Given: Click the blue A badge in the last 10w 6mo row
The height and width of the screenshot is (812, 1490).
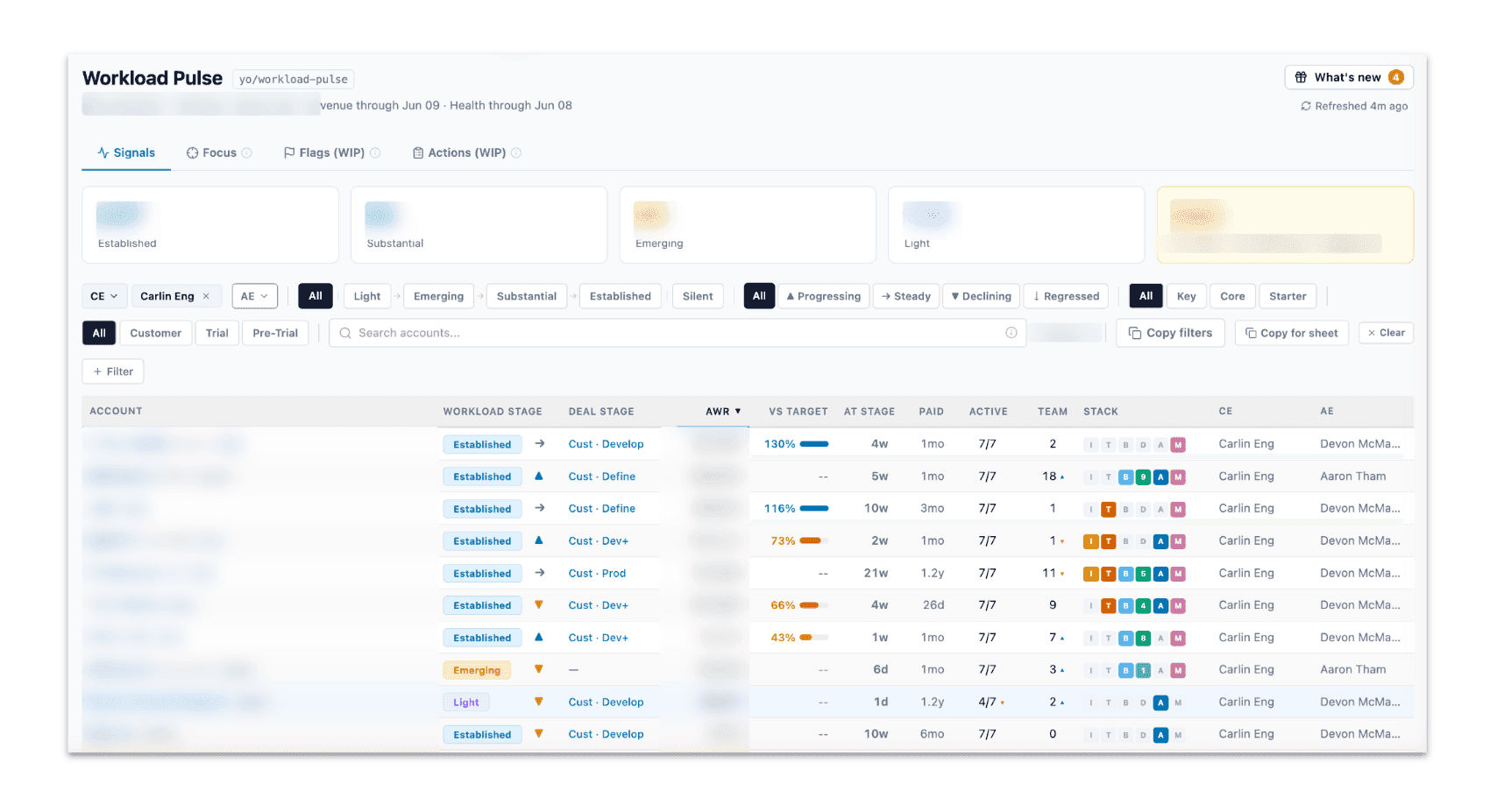Looking at the screenshot, I should tap(1160, 735).
